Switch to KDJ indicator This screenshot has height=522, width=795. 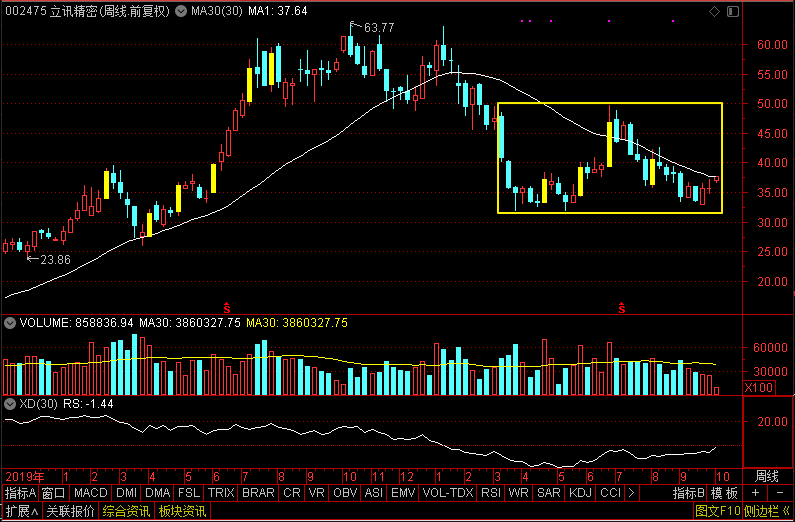coord(581,493)
